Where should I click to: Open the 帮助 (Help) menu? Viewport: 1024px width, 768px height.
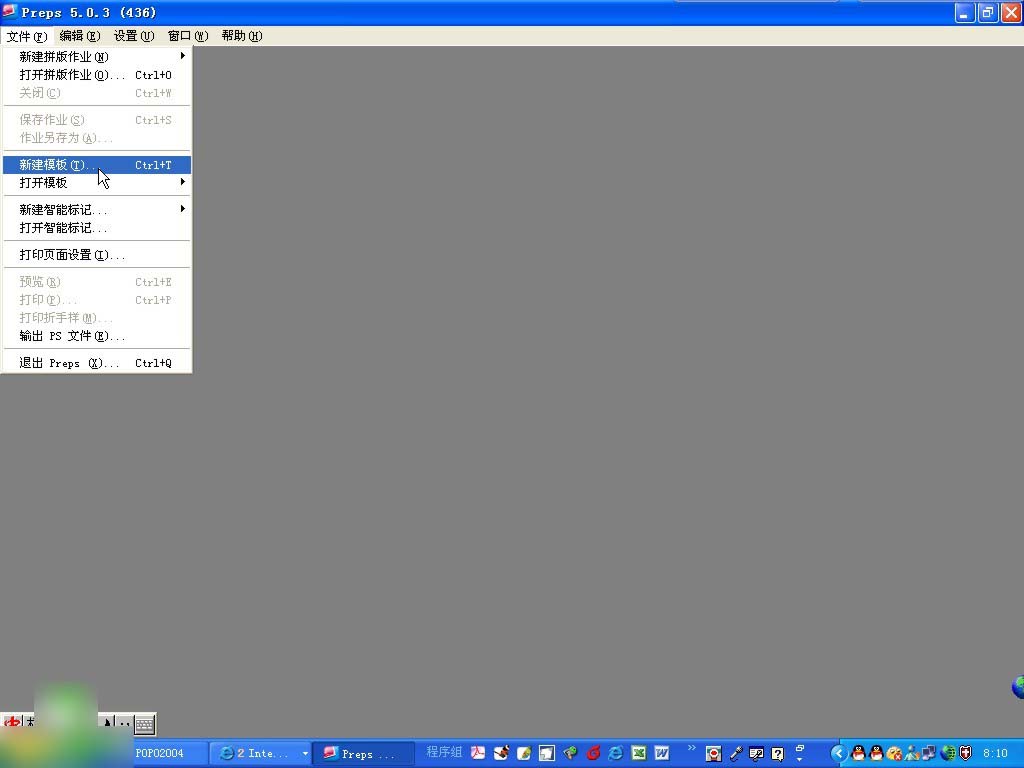[242, 36]
